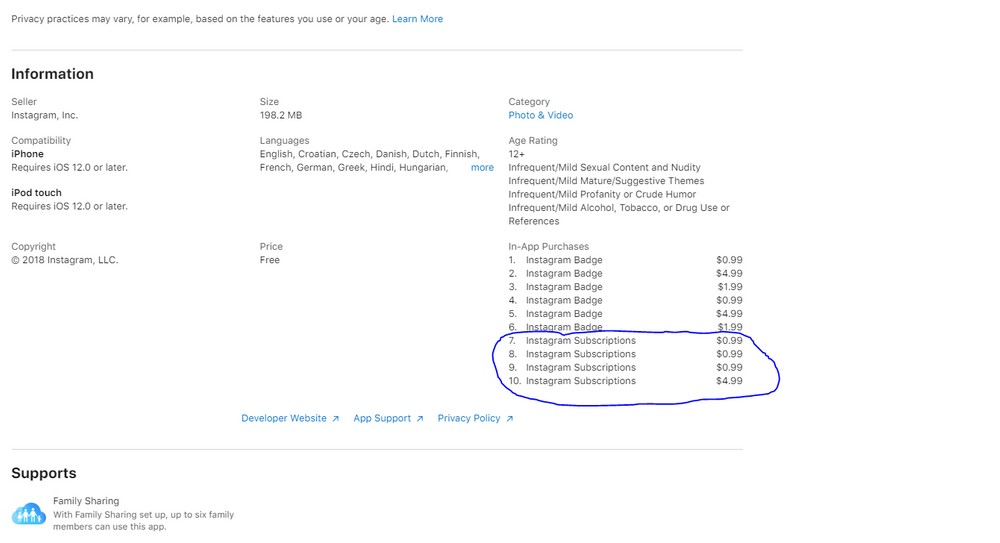Select Infrequent/Mild Sexual Content and Nudity line
The width and height of the screenshot is (1000, 543).
(x=604, y=168)
